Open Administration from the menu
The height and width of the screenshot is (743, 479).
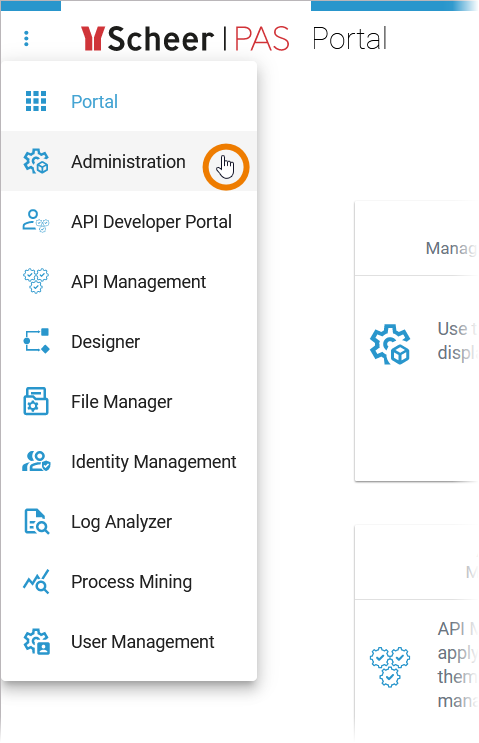(129, 162)
